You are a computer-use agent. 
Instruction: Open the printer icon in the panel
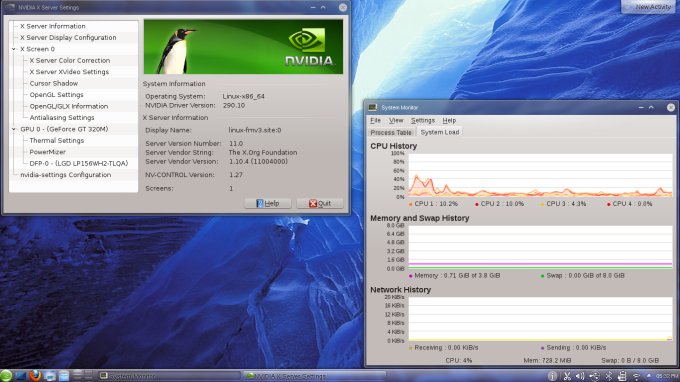50,375
